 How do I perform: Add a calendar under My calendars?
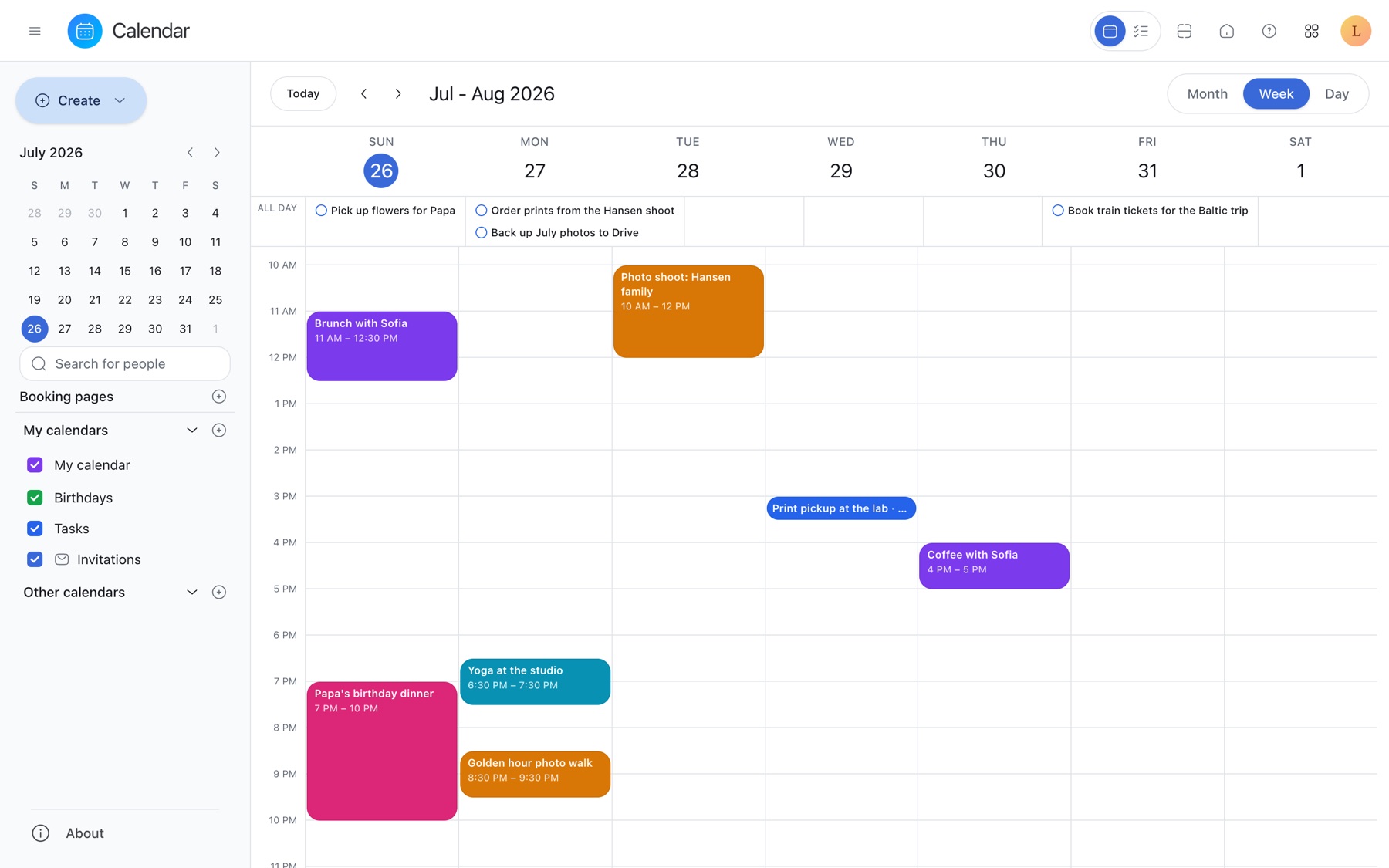coord(219,431)
